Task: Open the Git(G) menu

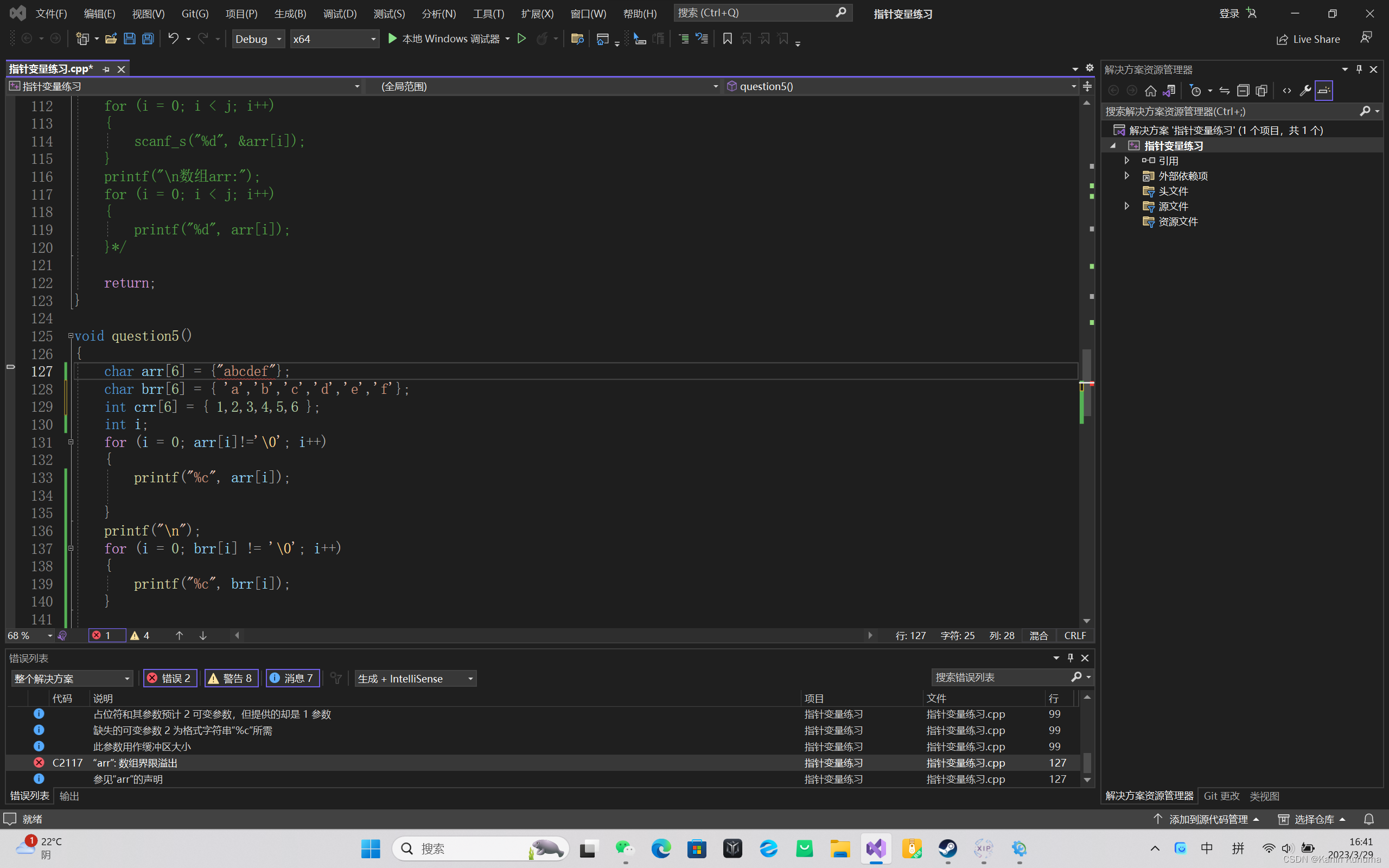Action: 195,13
